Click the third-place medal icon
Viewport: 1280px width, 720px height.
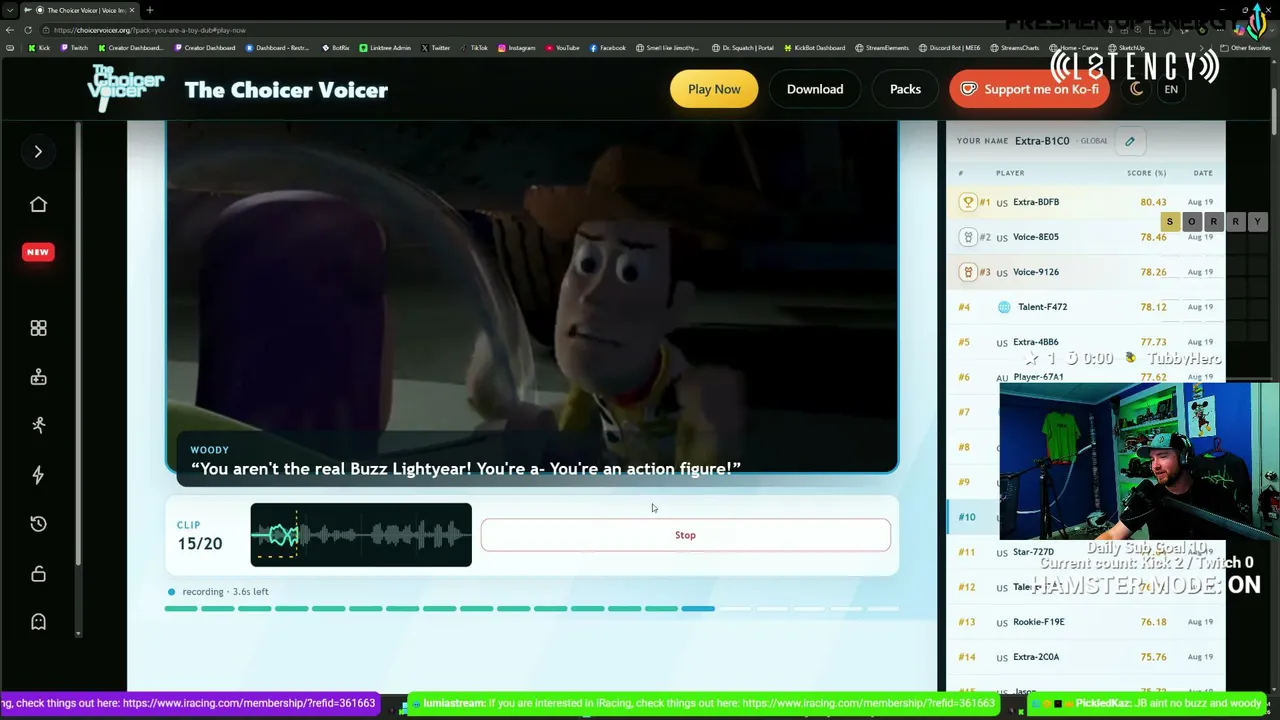pyautogui.click(x=967, y=272)
